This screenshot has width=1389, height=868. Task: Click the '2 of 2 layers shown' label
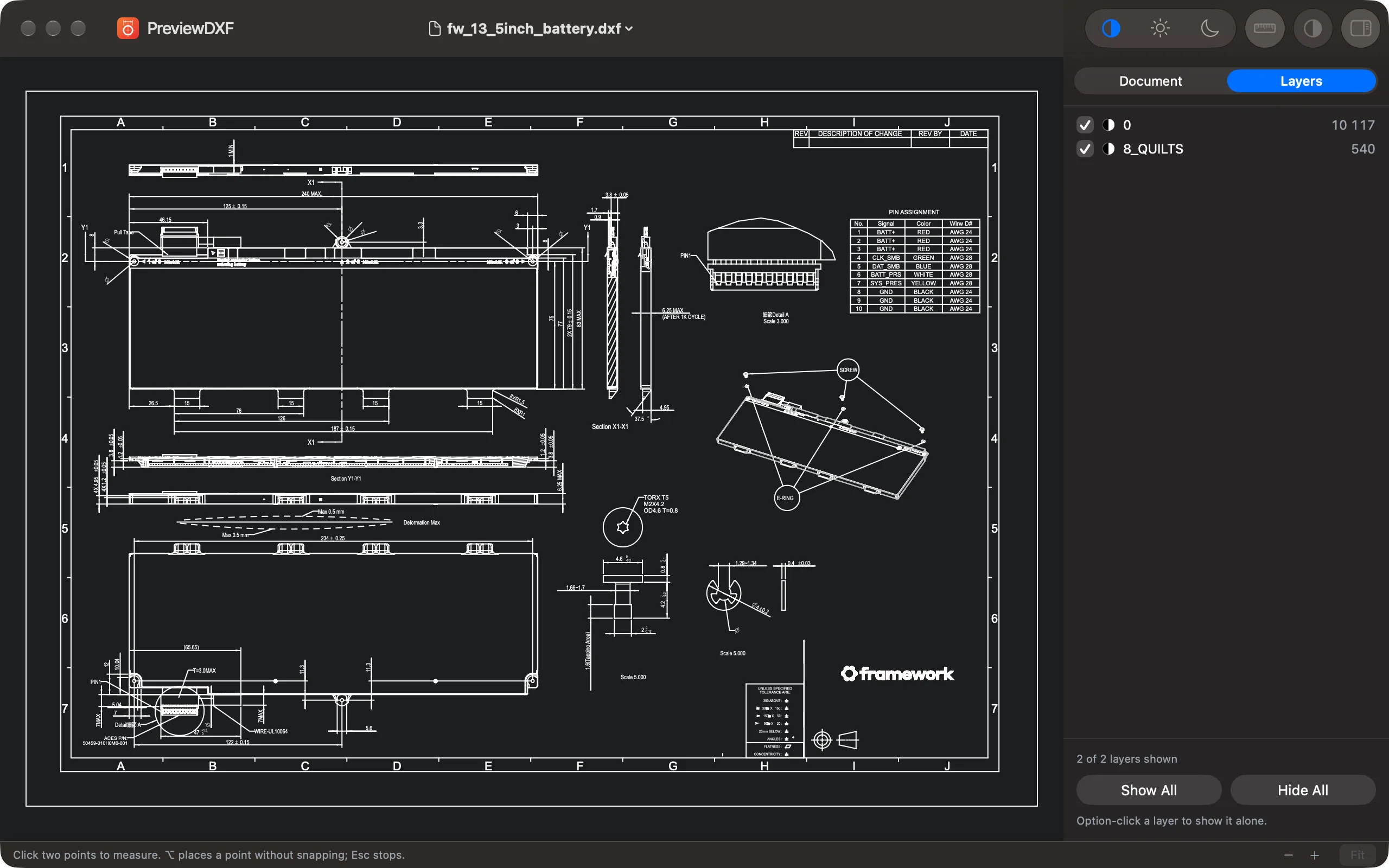point(1127,759)
